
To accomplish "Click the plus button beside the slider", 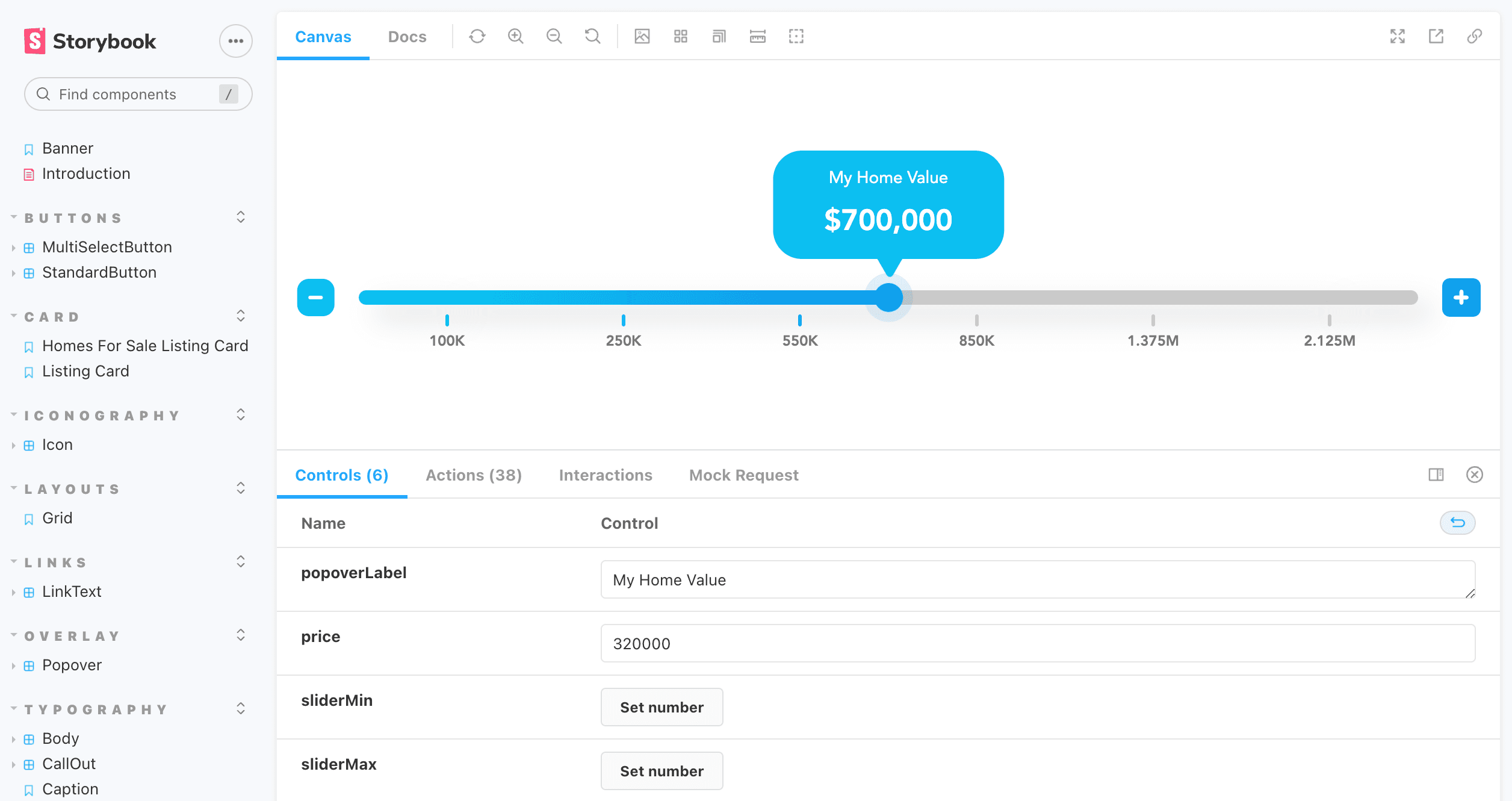I will point(1461,298).
